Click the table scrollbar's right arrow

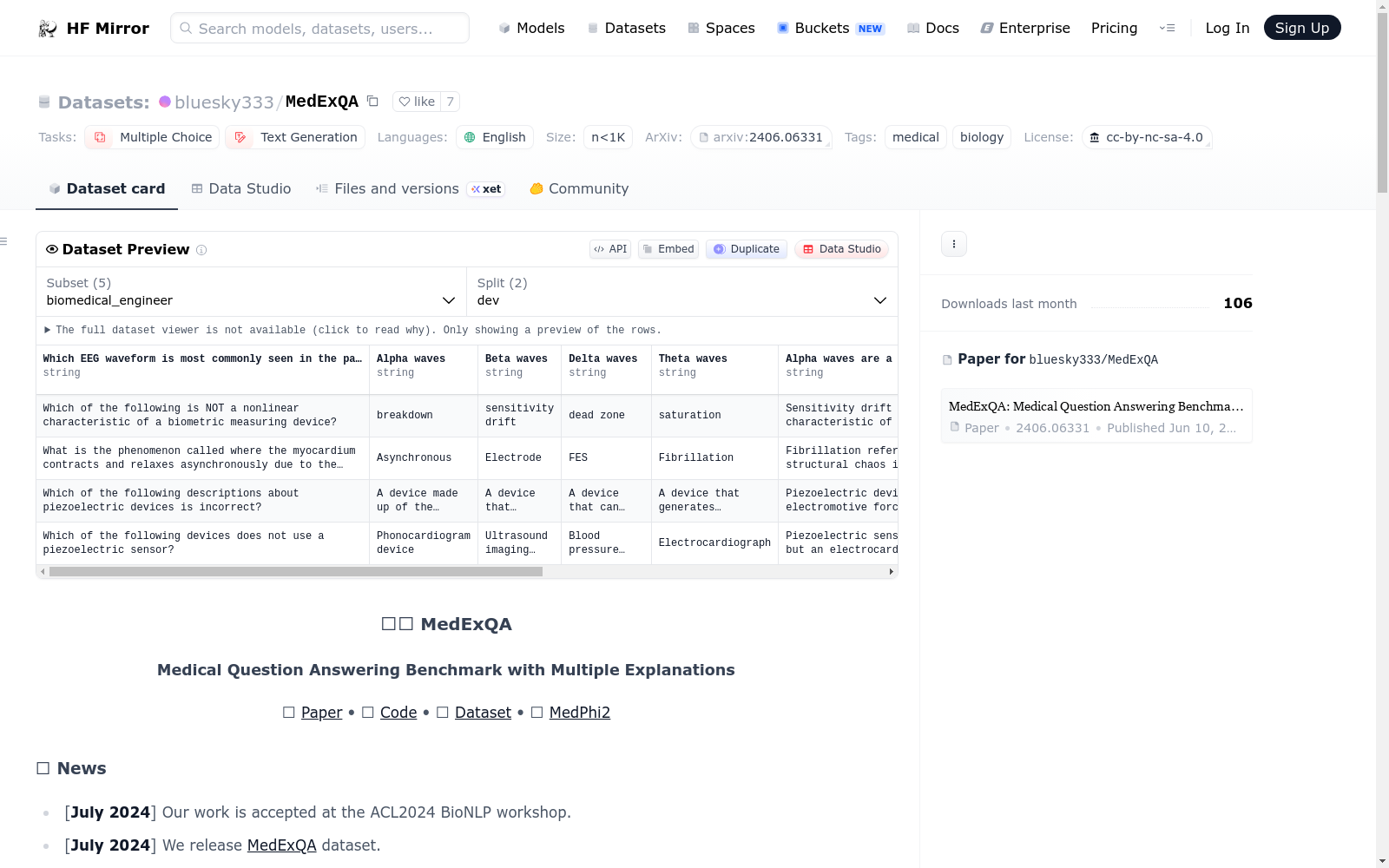[x=891, y=571]
